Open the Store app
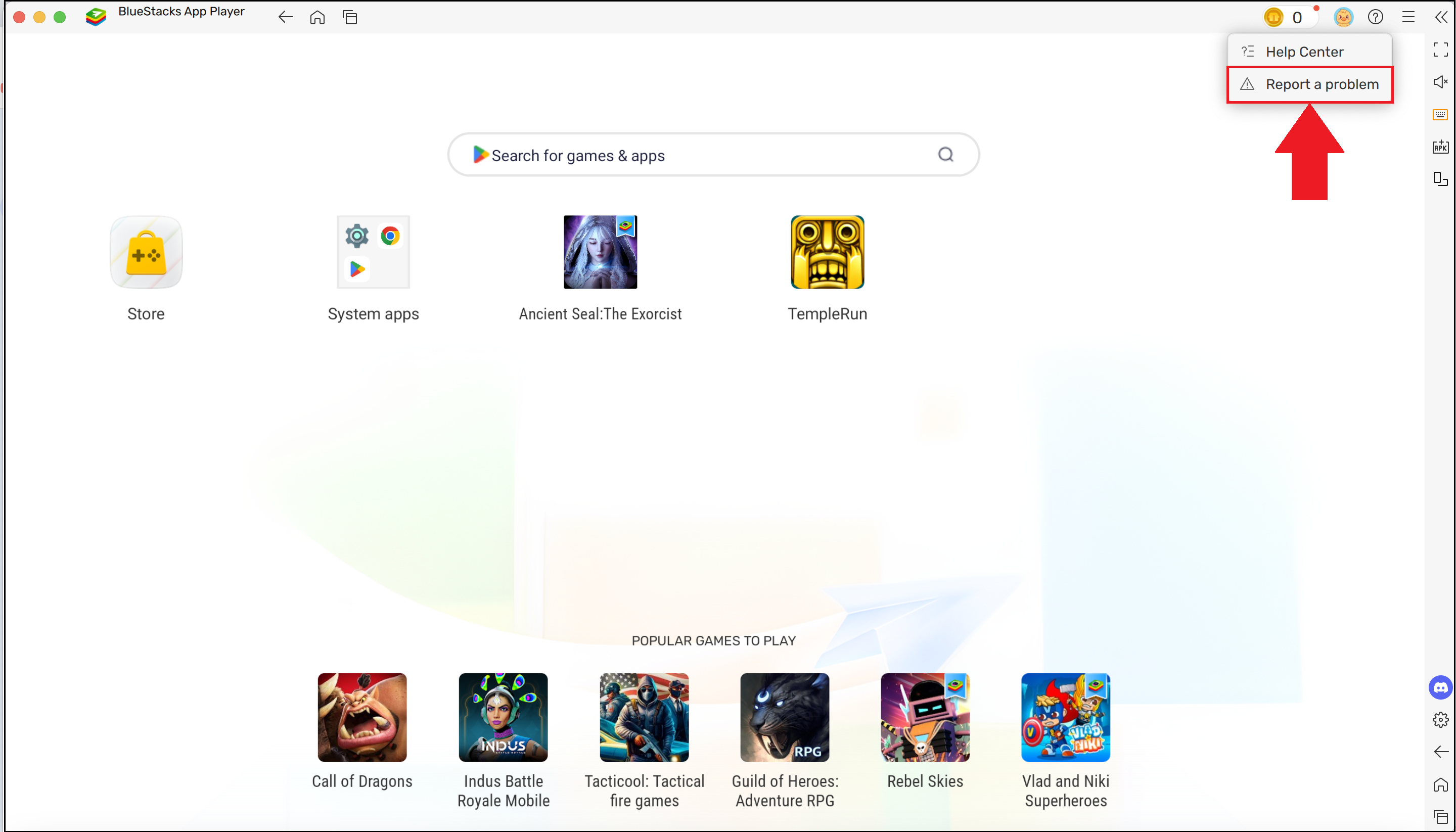Screen dimensions: 1456x832 point(146,252)
